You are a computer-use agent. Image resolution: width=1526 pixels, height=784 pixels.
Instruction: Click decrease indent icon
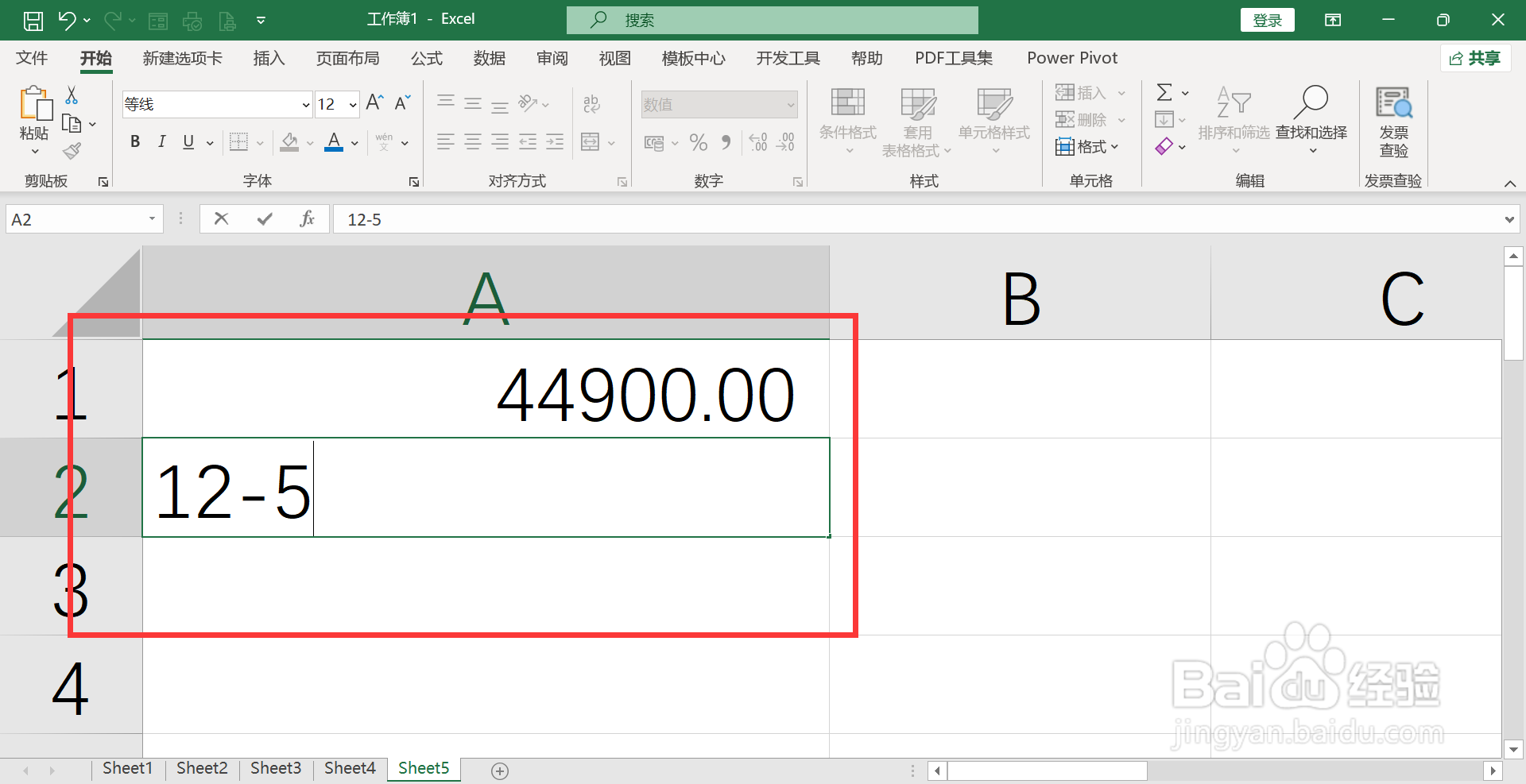tap(528, 142)
